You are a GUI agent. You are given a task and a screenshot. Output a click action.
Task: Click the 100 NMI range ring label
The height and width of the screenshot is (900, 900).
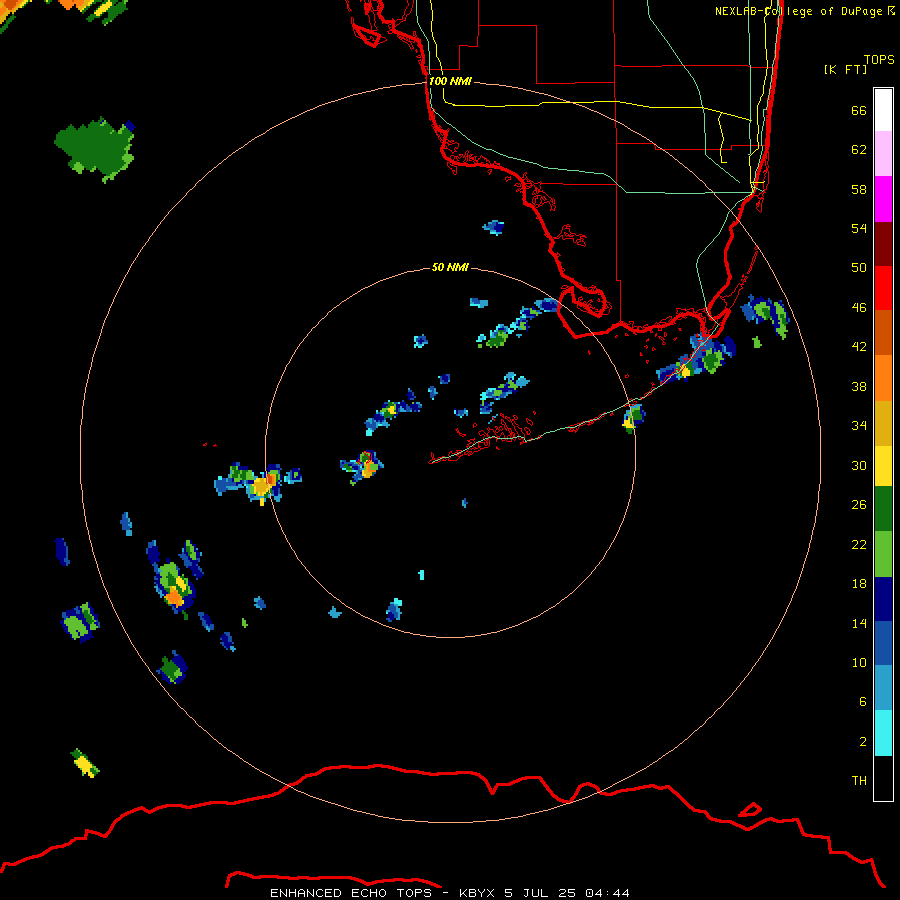[450, 82]
